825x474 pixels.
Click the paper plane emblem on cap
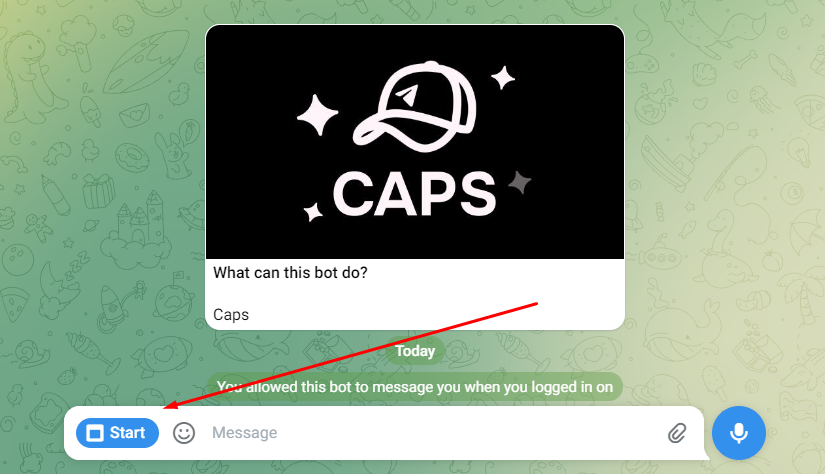(406, 95)
